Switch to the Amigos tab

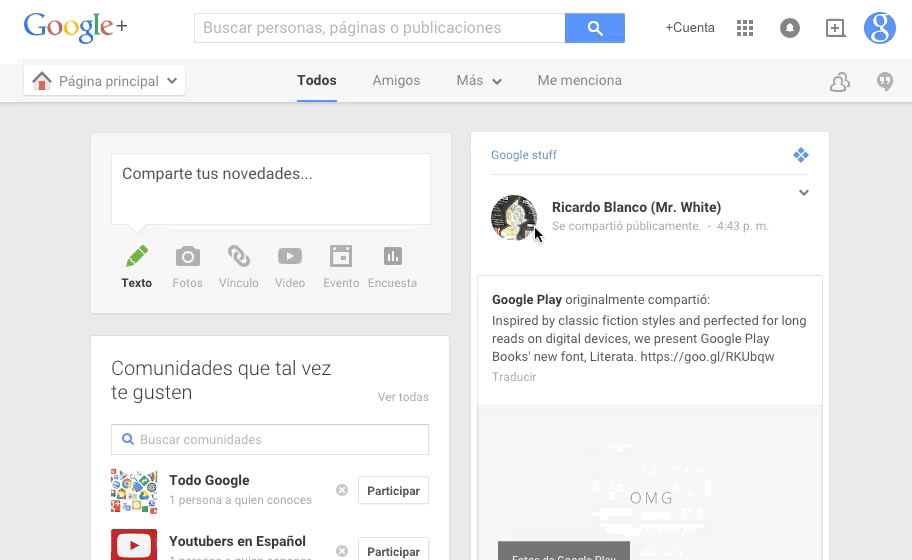coord(396,80)
